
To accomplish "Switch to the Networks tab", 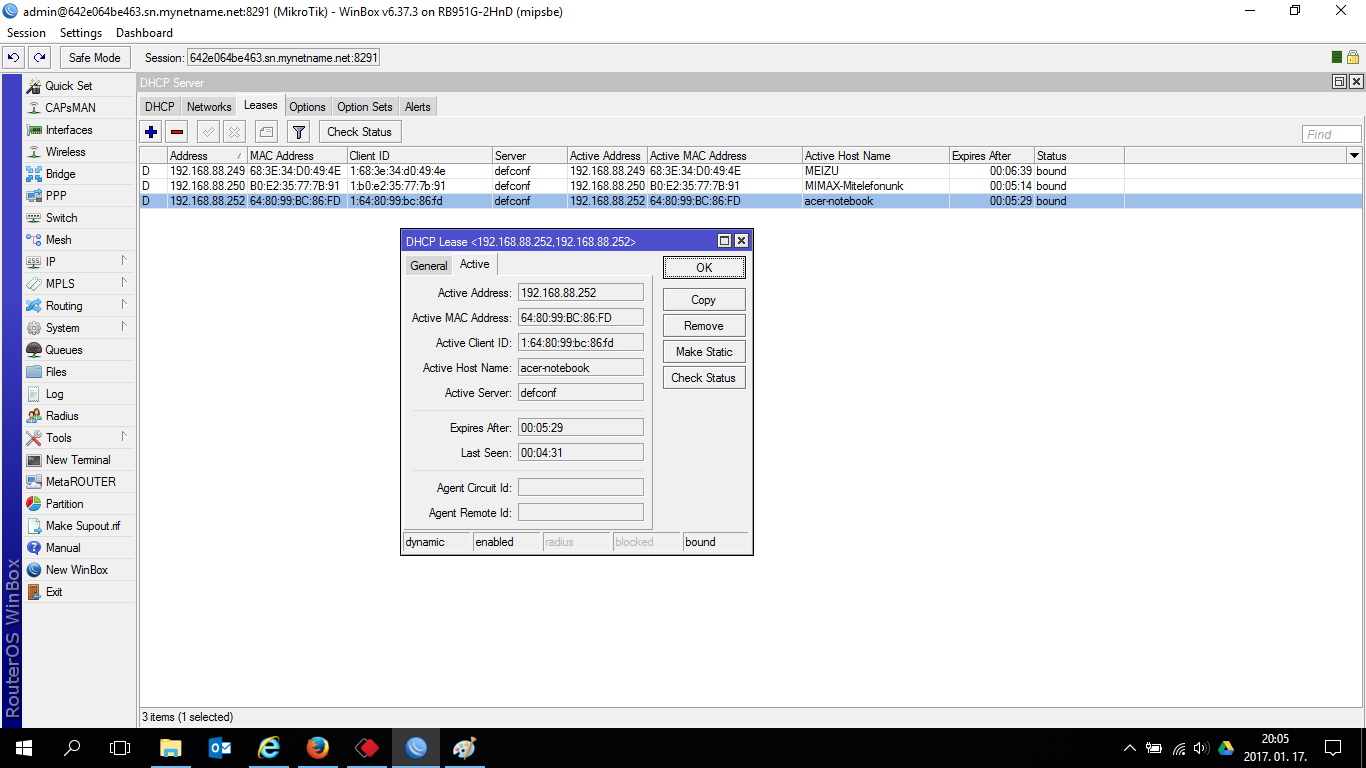I will coord(209,106).
